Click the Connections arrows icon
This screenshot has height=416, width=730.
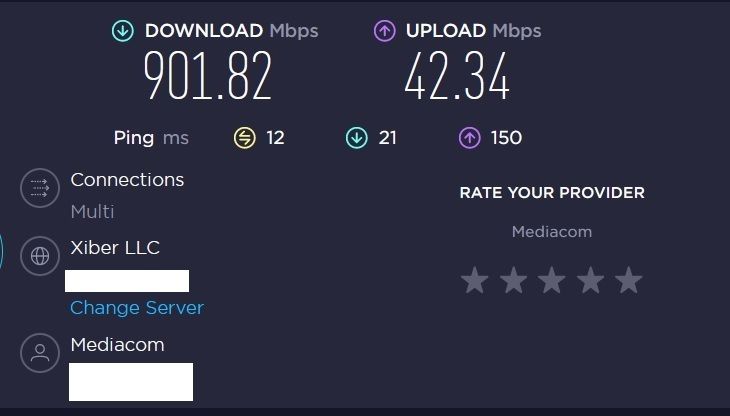tap(40, 188)
